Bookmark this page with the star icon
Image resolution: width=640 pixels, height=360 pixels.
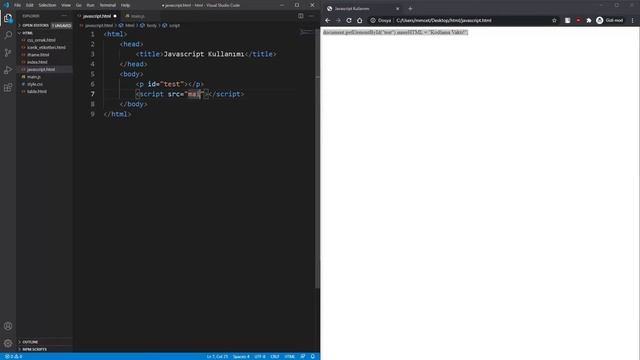click(x=554, y=20)
